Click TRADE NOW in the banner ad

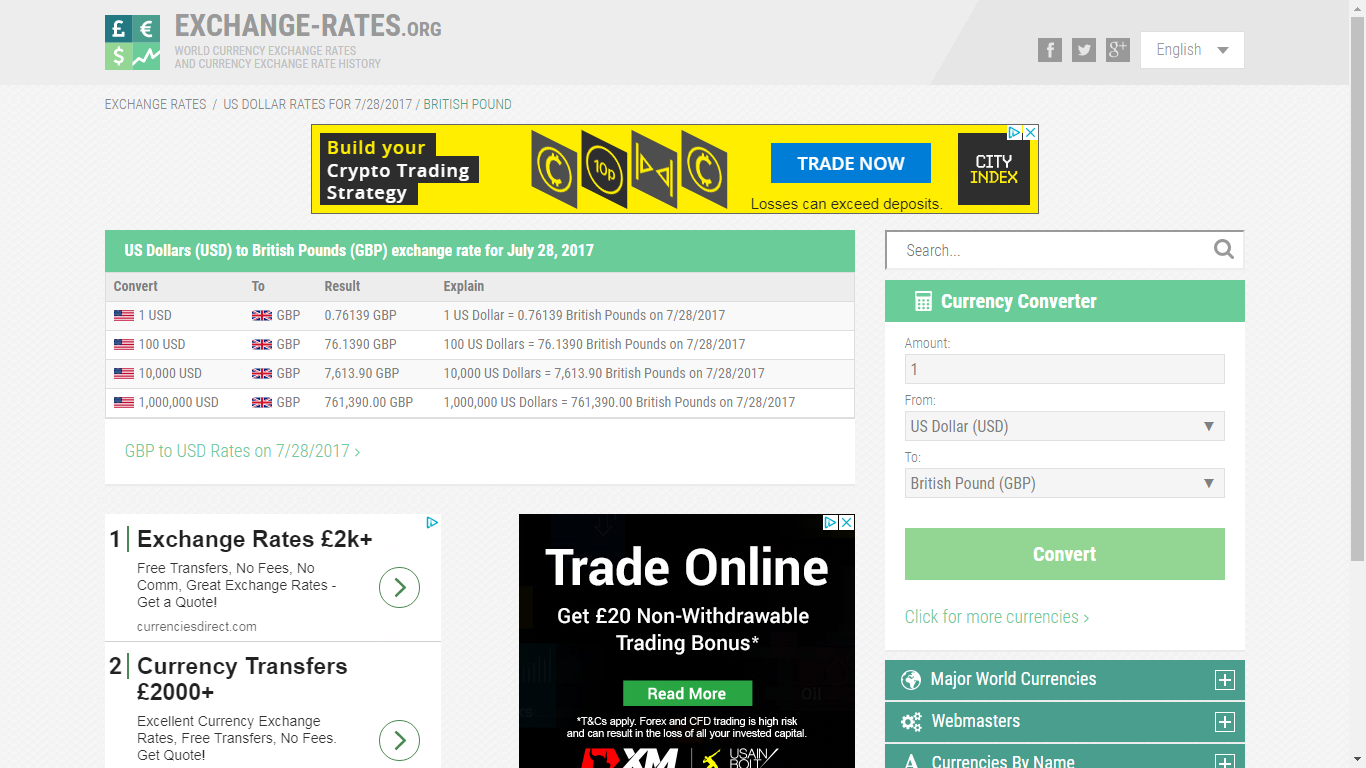coord(851,163)
